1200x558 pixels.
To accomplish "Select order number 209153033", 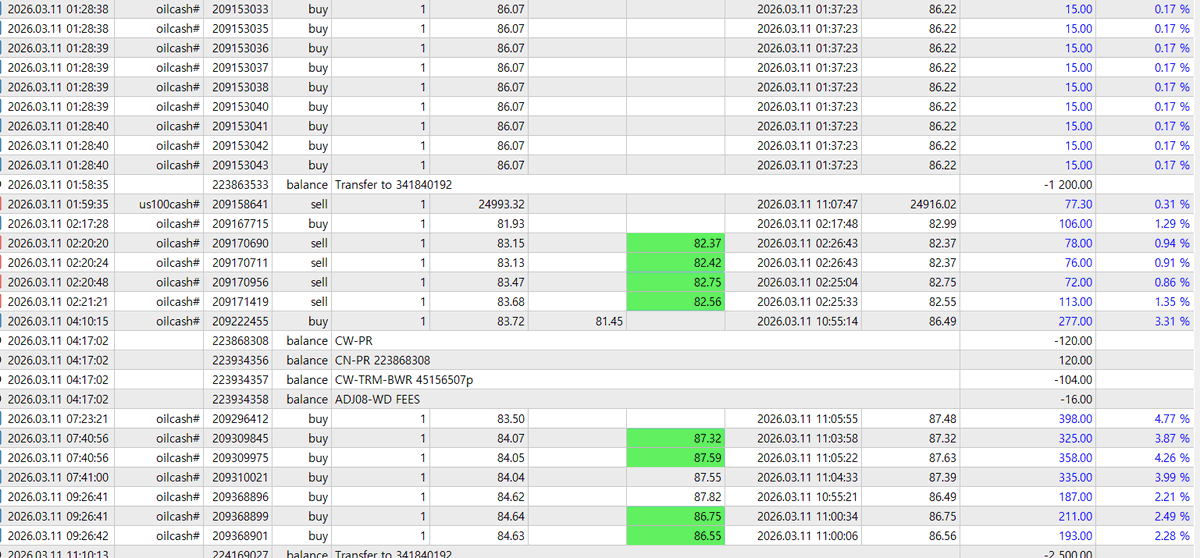I will [x=240, y=9].
